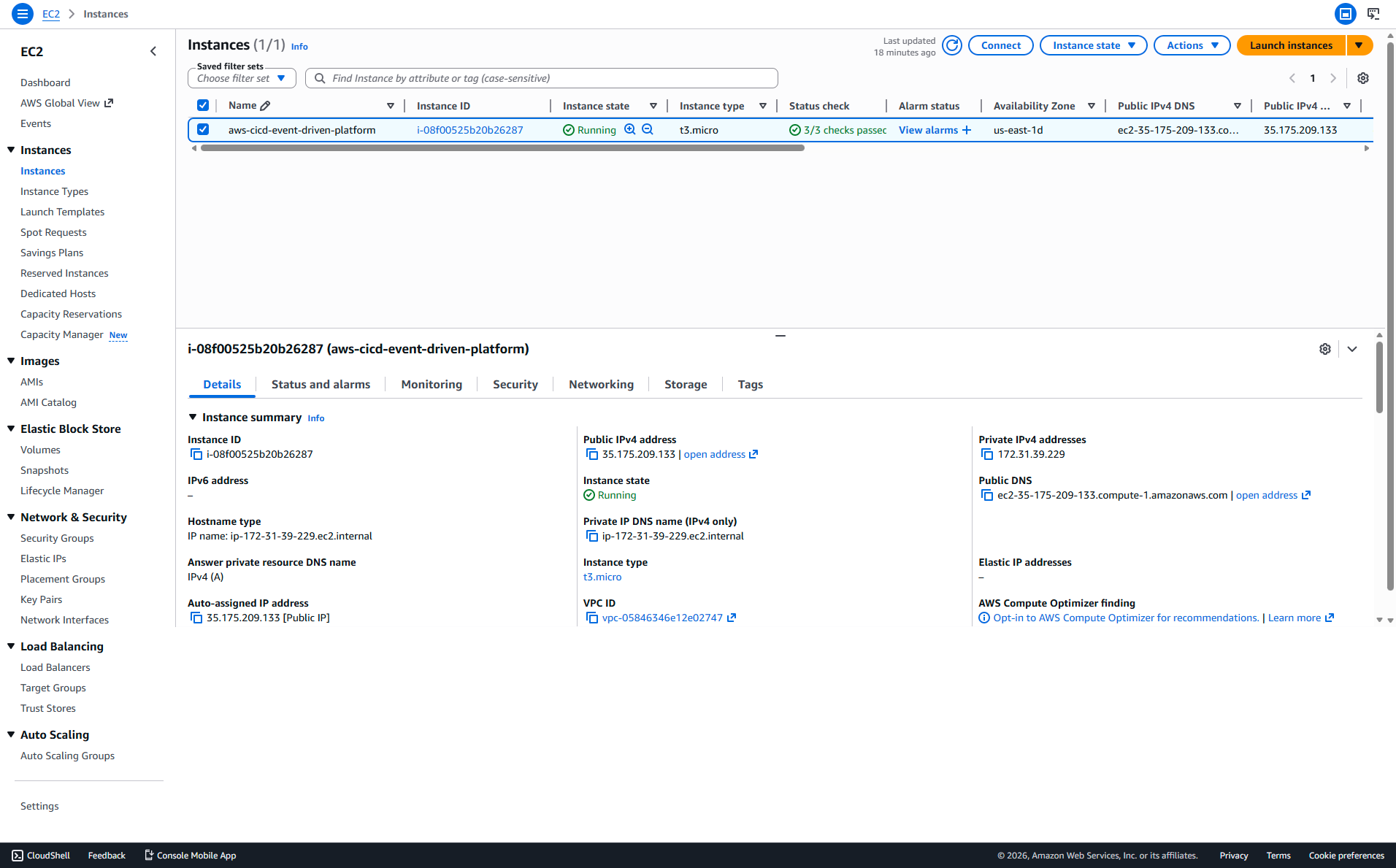1396x868 pixels.
Task: Switch to the Storage tab
Action: click(686, 385)
